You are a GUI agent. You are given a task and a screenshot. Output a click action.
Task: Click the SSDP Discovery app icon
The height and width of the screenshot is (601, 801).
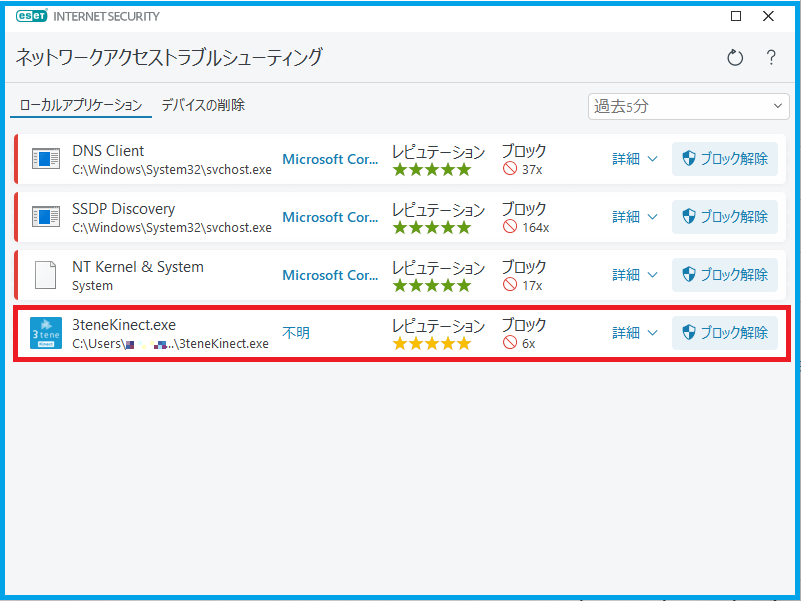[x=45, y=217]
